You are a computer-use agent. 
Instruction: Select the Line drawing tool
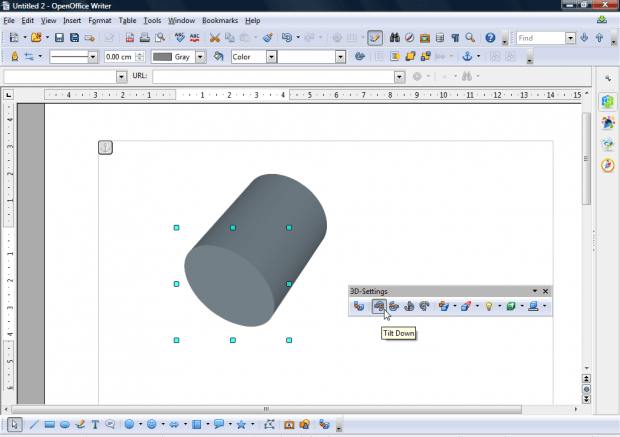coord(33,424)
